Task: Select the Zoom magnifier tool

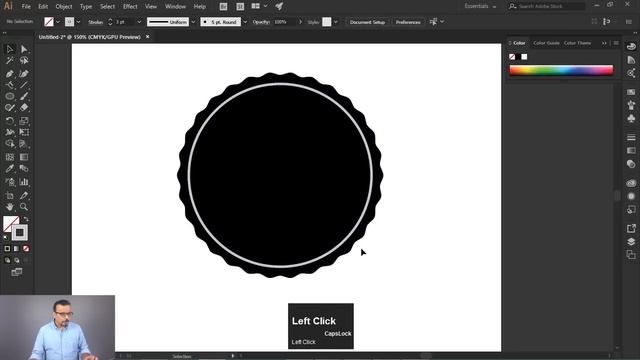Action: pos(24,207)
